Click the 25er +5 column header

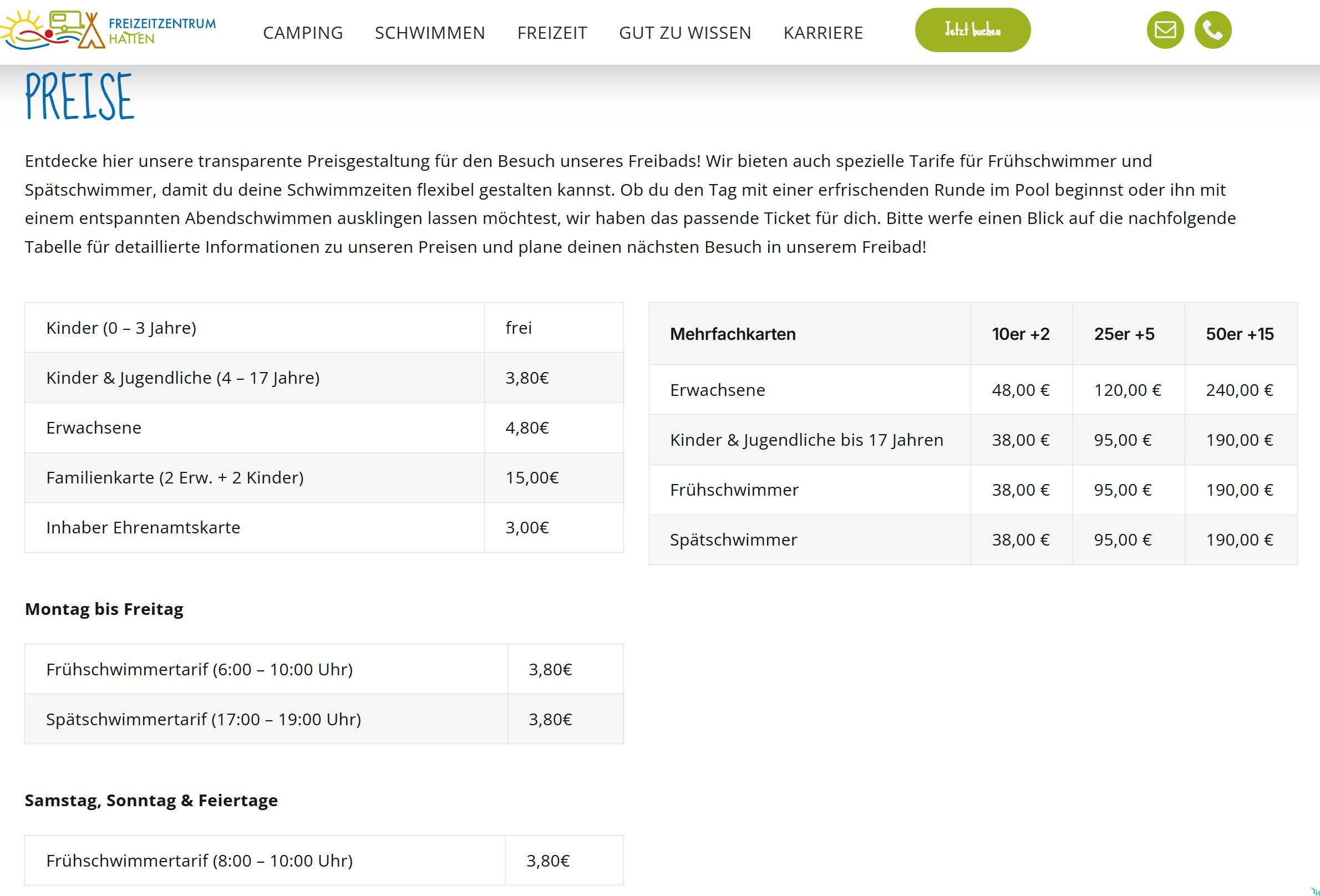pos(1124,334)
